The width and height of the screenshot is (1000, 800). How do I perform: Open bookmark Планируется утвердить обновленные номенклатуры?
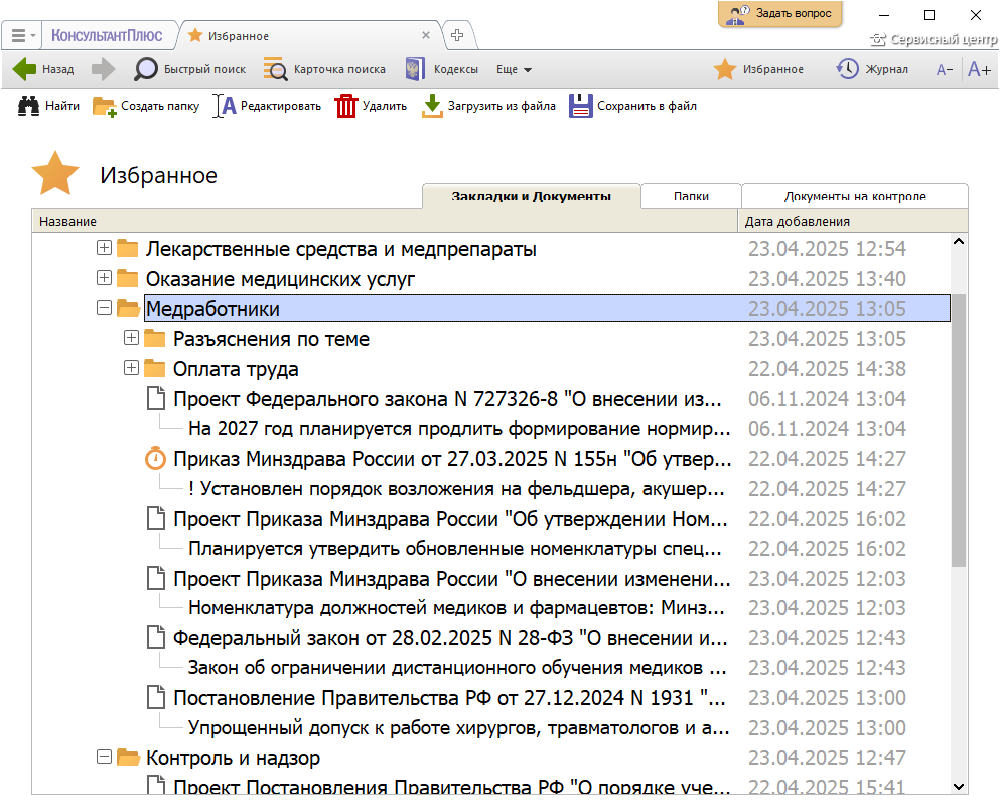tap(454, 549)
